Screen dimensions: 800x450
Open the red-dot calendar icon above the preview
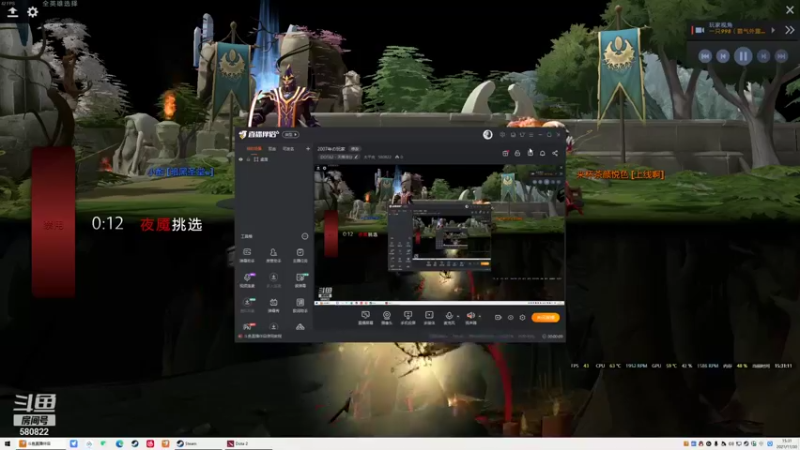[505, 154]
